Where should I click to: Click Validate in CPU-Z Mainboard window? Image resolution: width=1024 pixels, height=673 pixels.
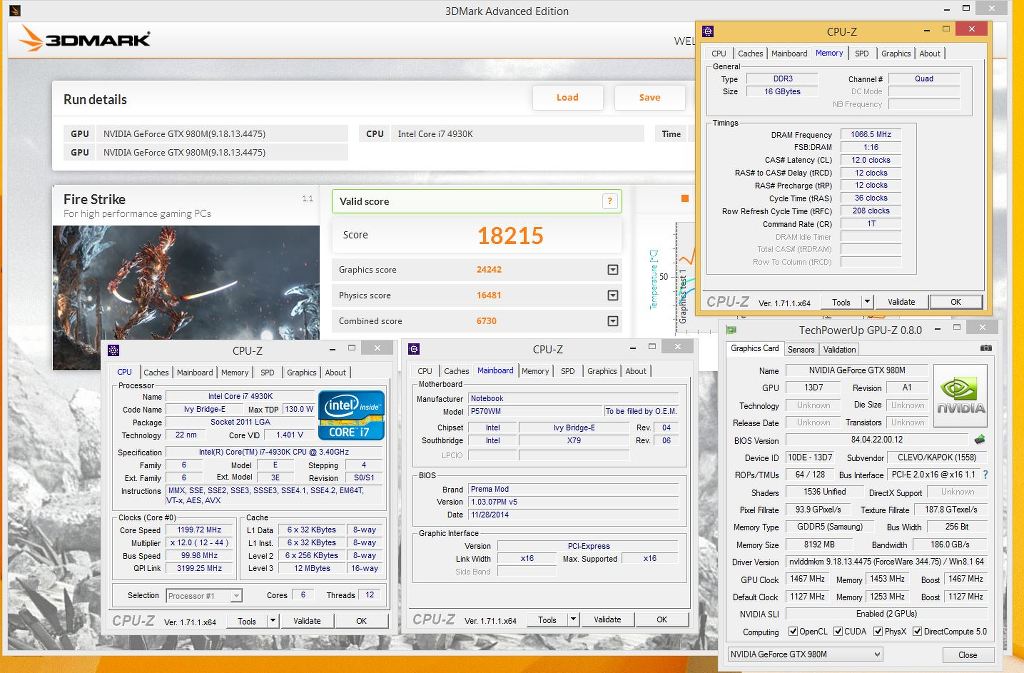click(x=607, y=619)
